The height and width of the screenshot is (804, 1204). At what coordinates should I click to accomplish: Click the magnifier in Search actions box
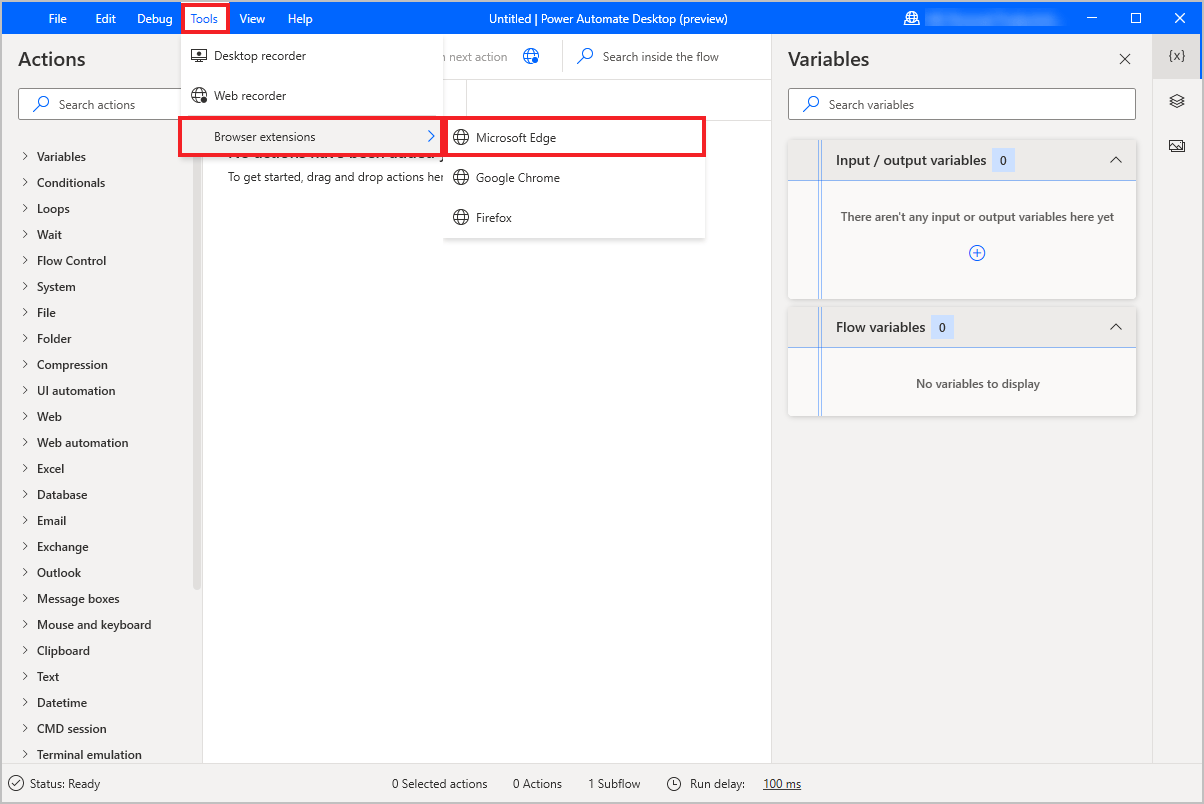tap(40, 104)
